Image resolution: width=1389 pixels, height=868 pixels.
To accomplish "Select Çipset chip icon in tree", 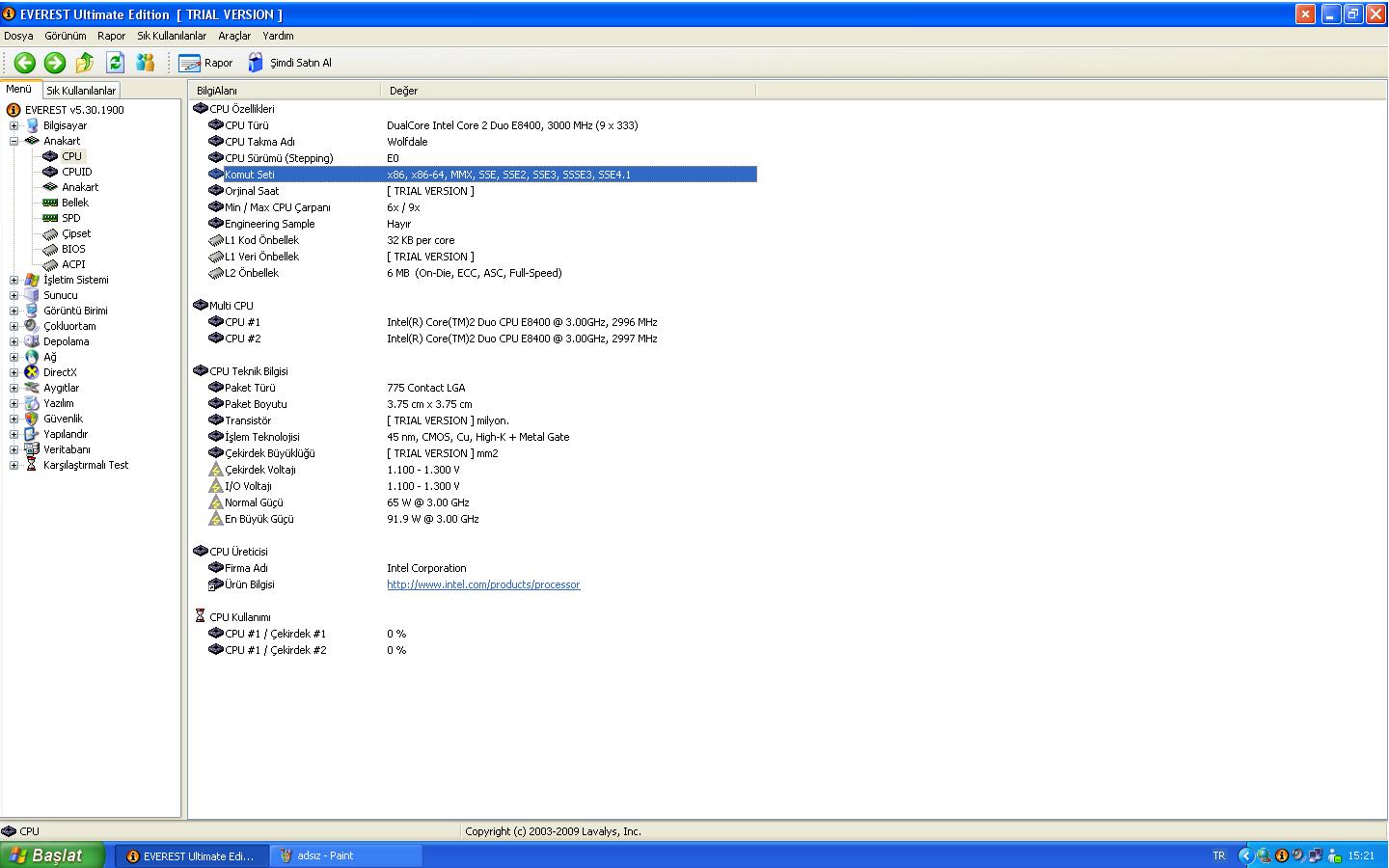I will coord(50,233).
